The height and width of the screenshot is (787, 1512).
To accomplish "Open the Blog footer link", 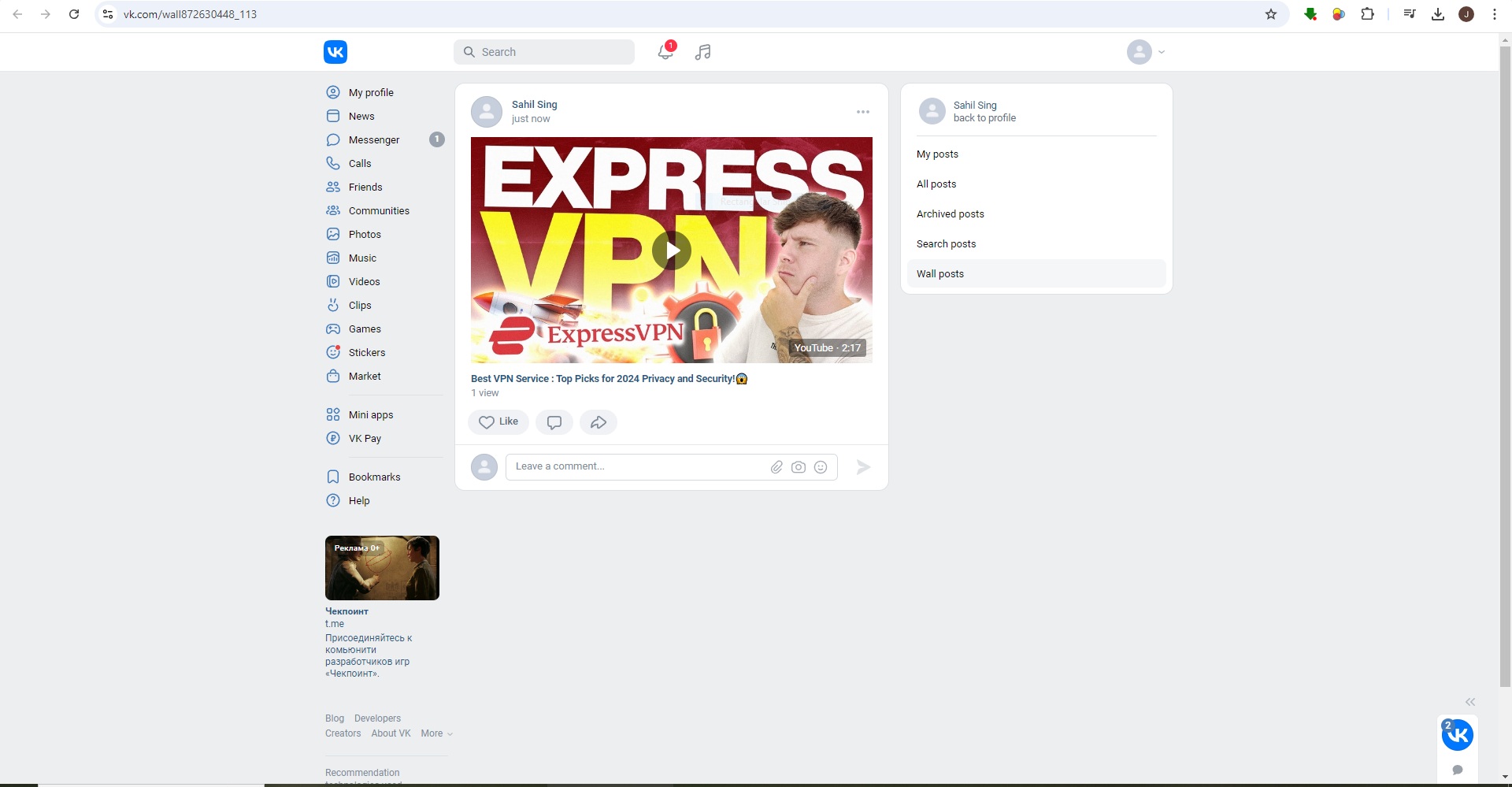I will pyautogui.click(x=335, y=718).
